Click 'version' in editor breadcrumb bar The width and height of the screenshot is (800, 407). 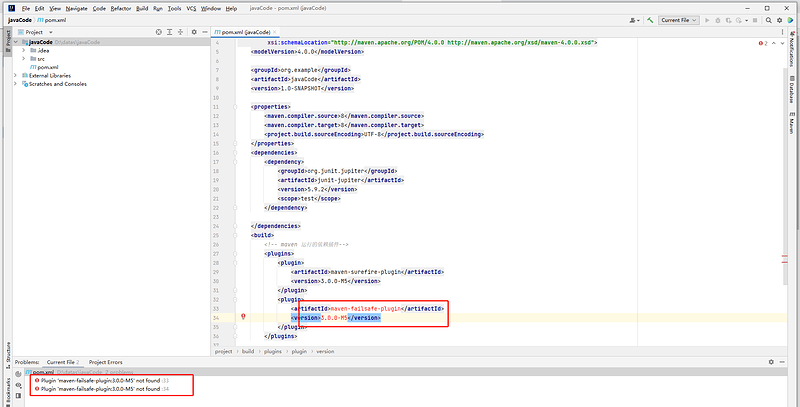click(x=325, y=351)
